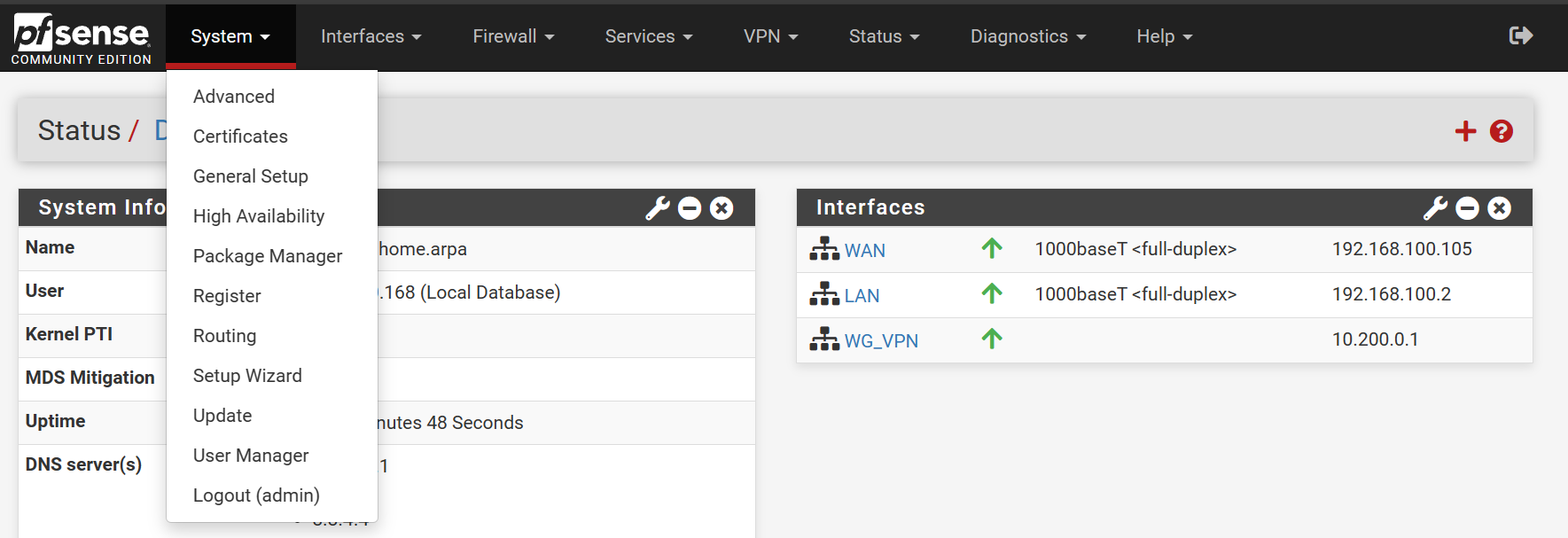The width and height of the screenshot is (1568, 538).
Task: Click the logout arrow icon in navbar
Action: pyautogui.click(x=1521, y=35)
